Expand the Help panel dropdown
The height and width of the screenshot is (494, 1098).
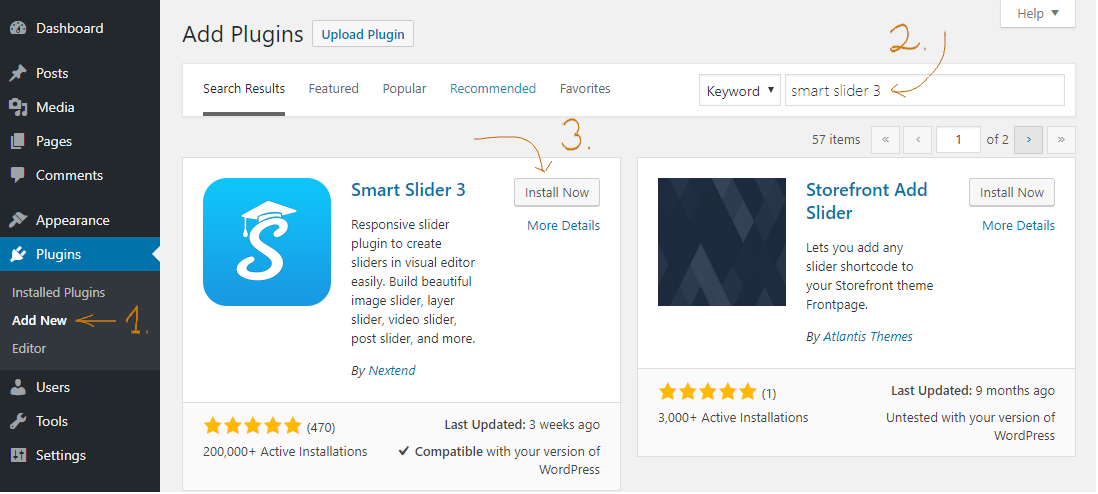point(1038,13)
